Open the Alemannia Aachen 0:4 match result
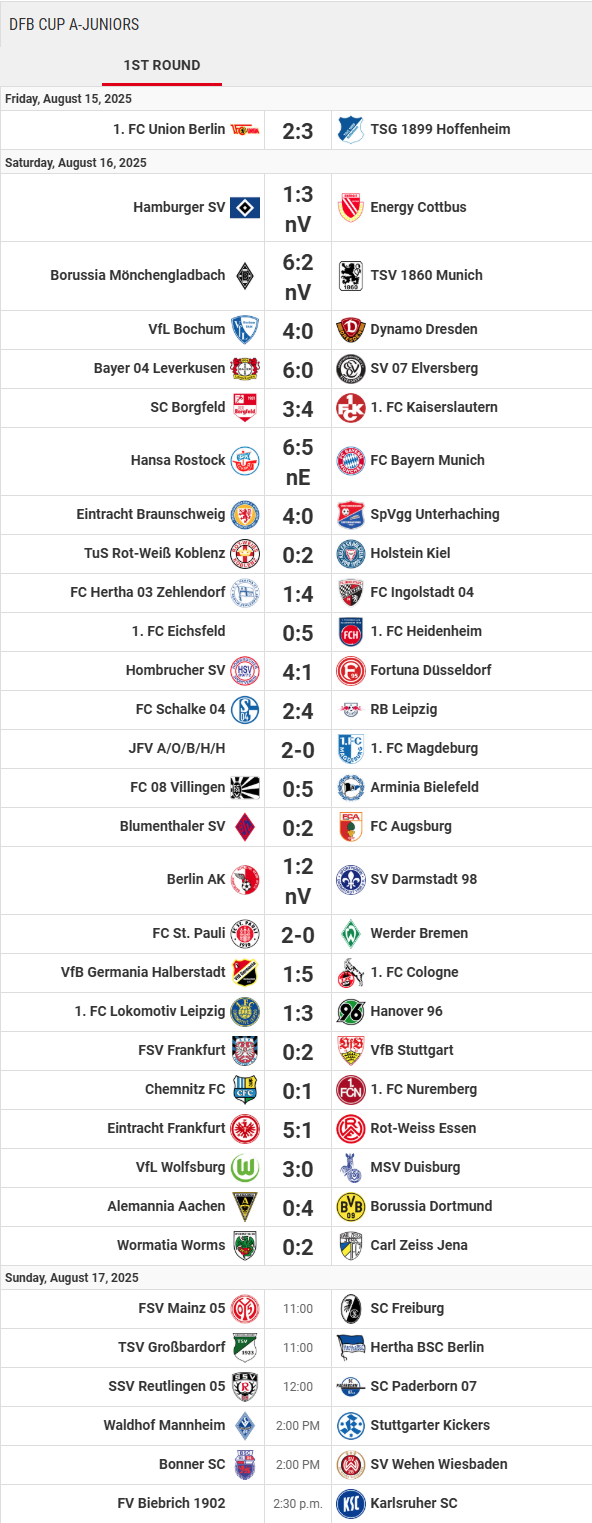Screen dimensions: 592x1523 coord(298,1207)
